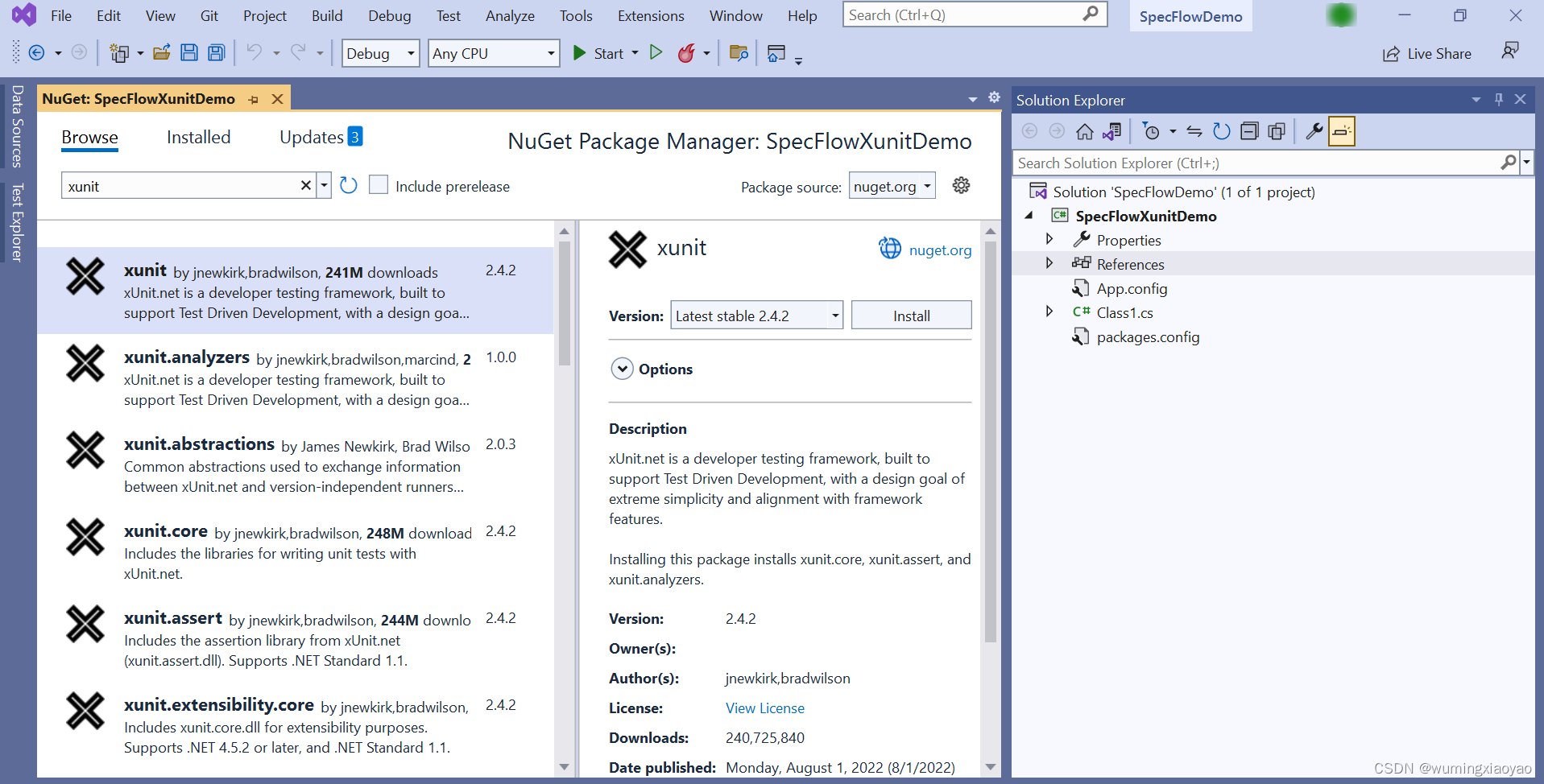The width and height of the screenshot is (1544, 784).
Task: Select the Browse tab
Action: click(x=89, y=138)
